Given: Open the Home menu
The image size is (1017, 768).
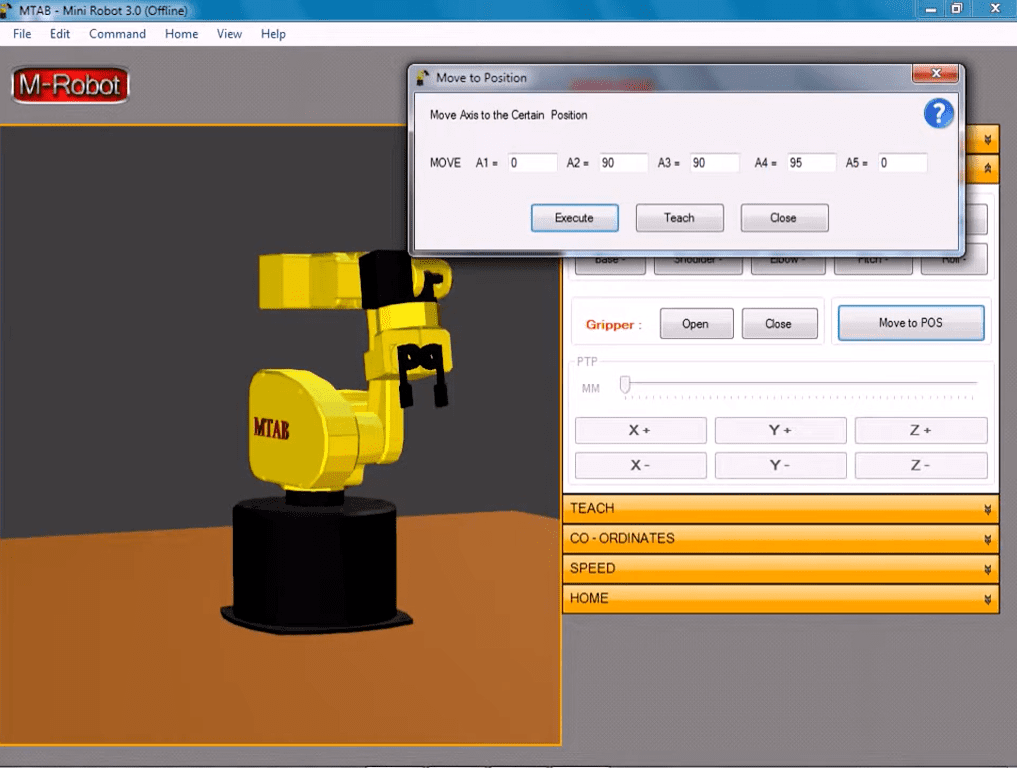Looking at the screenshot, I should point(182,34).
